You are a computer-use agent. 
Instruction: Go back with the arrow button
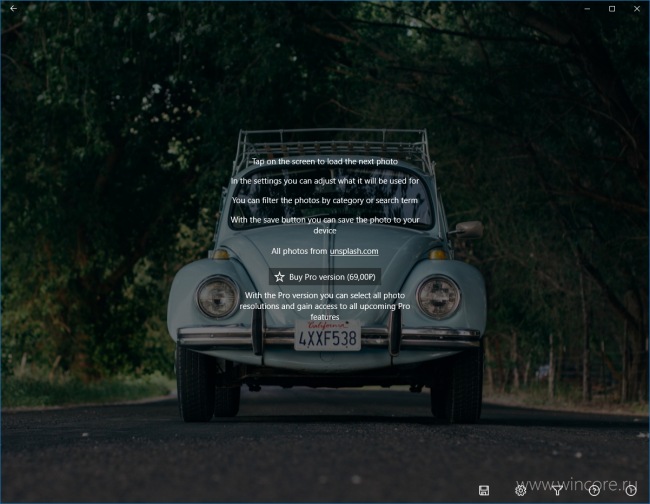click(13, 8)
